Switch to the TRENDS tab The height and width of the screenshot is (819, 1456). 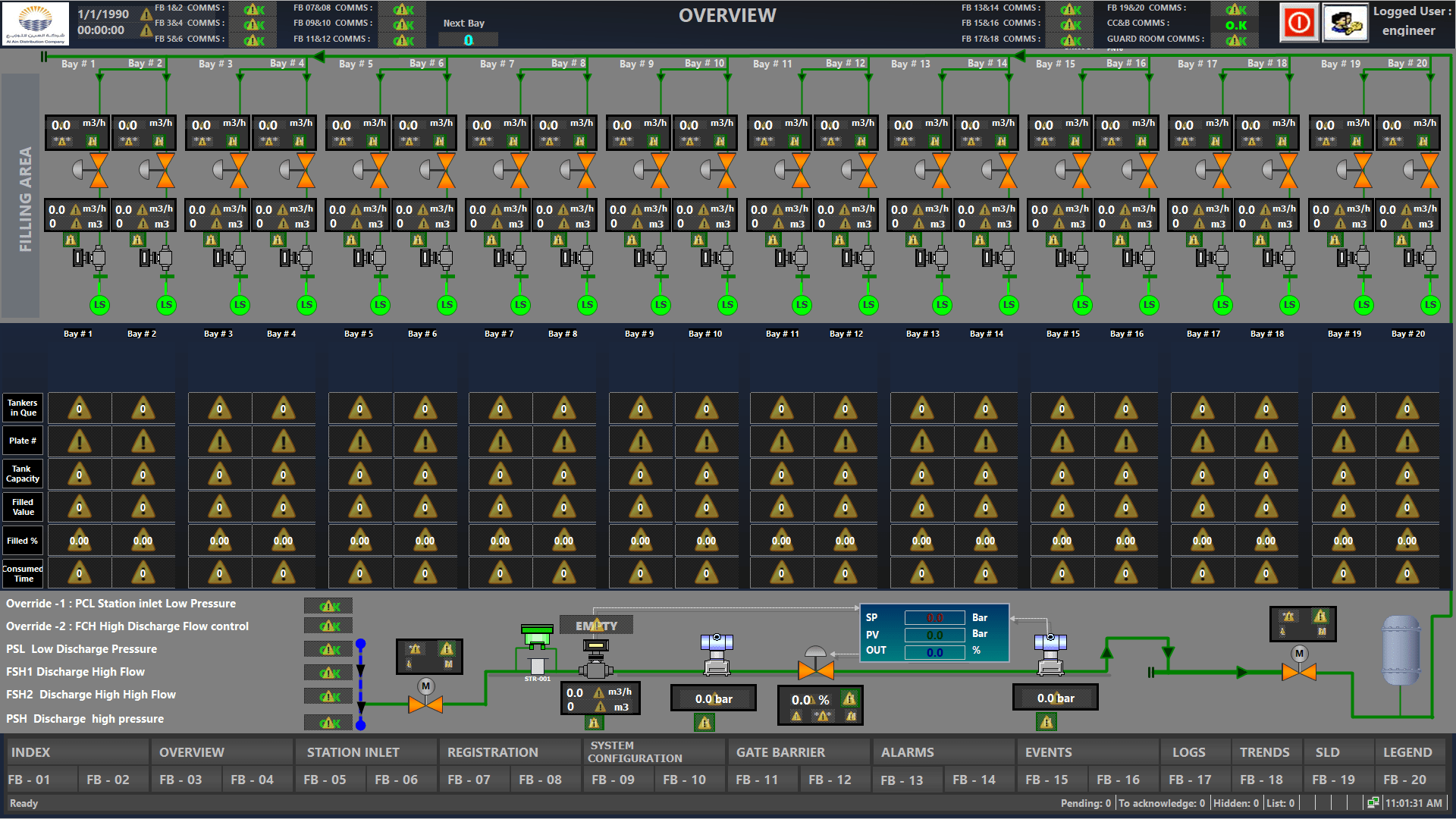[x=1264, y=752]
